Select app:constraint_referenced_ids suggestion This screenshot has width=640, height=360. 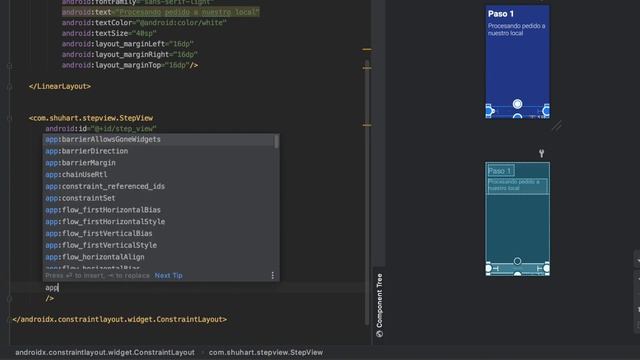(159, 187)
